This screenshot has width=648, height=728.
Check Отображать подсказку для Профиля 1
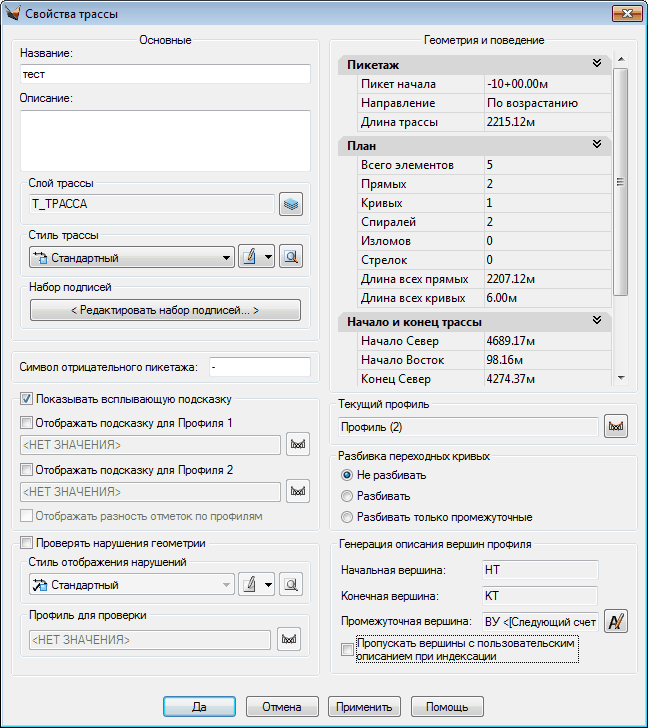click(27, 423)
